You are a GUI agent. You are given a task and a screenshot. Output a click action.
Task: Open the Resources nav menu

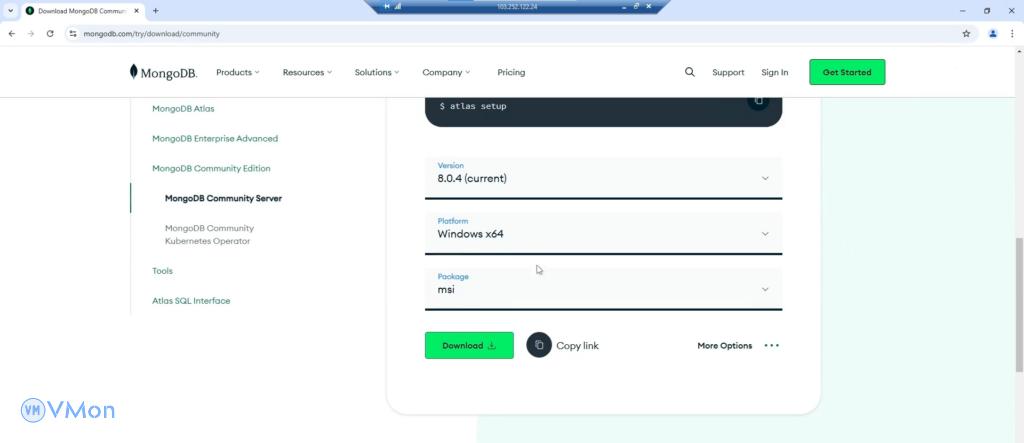307,72
